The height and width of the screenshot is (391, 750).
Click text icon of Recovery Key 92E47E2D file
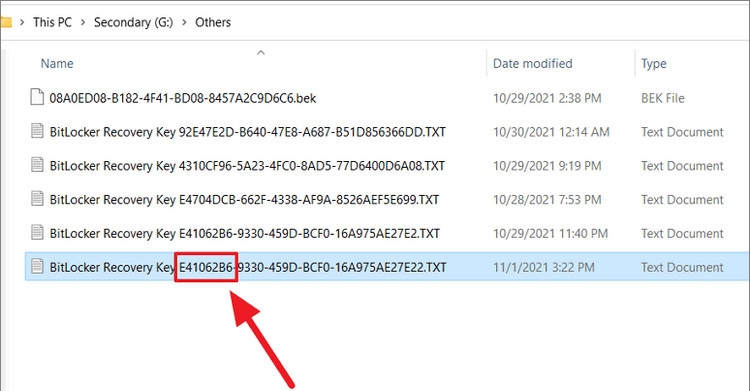(37, 131)
